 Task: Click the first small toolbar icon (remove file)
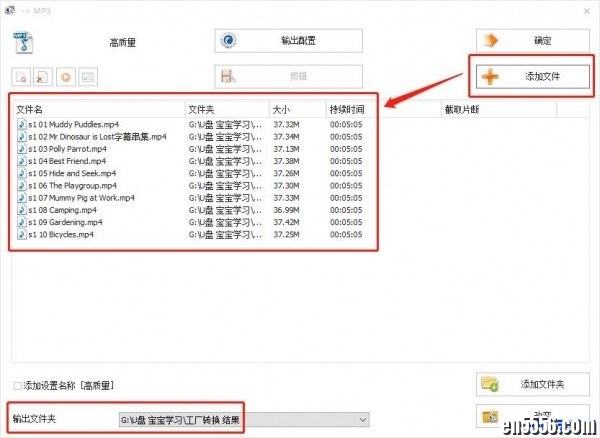point(22,76)
